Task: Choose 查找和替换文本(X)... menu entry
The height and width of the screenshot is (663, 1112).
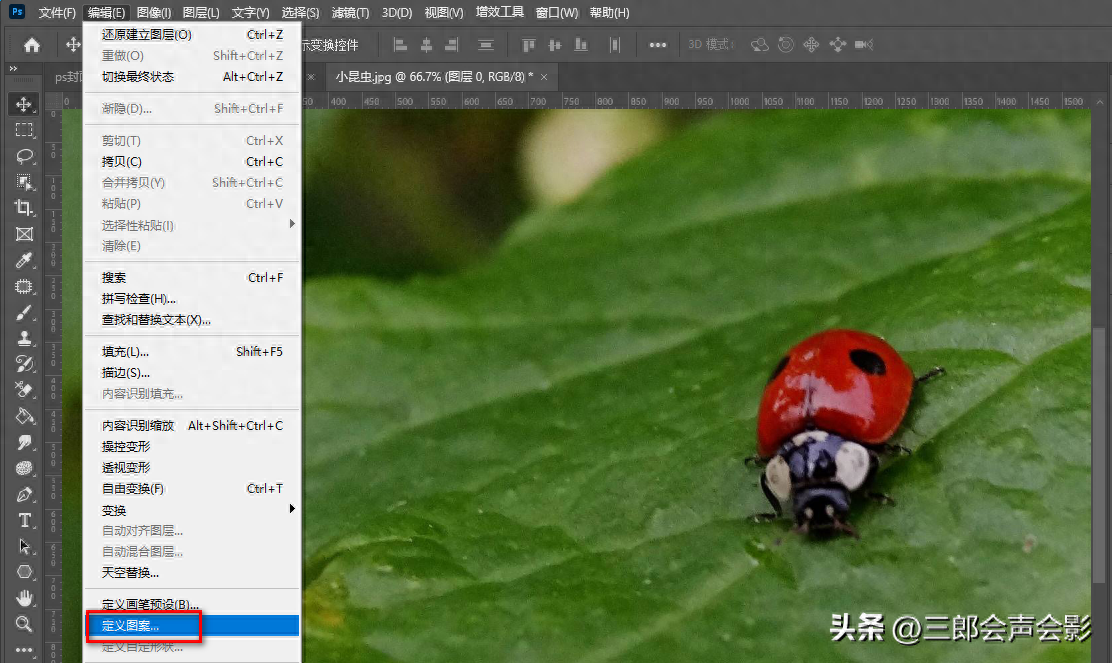Action: pyautogui.click(x=192, y=320)
